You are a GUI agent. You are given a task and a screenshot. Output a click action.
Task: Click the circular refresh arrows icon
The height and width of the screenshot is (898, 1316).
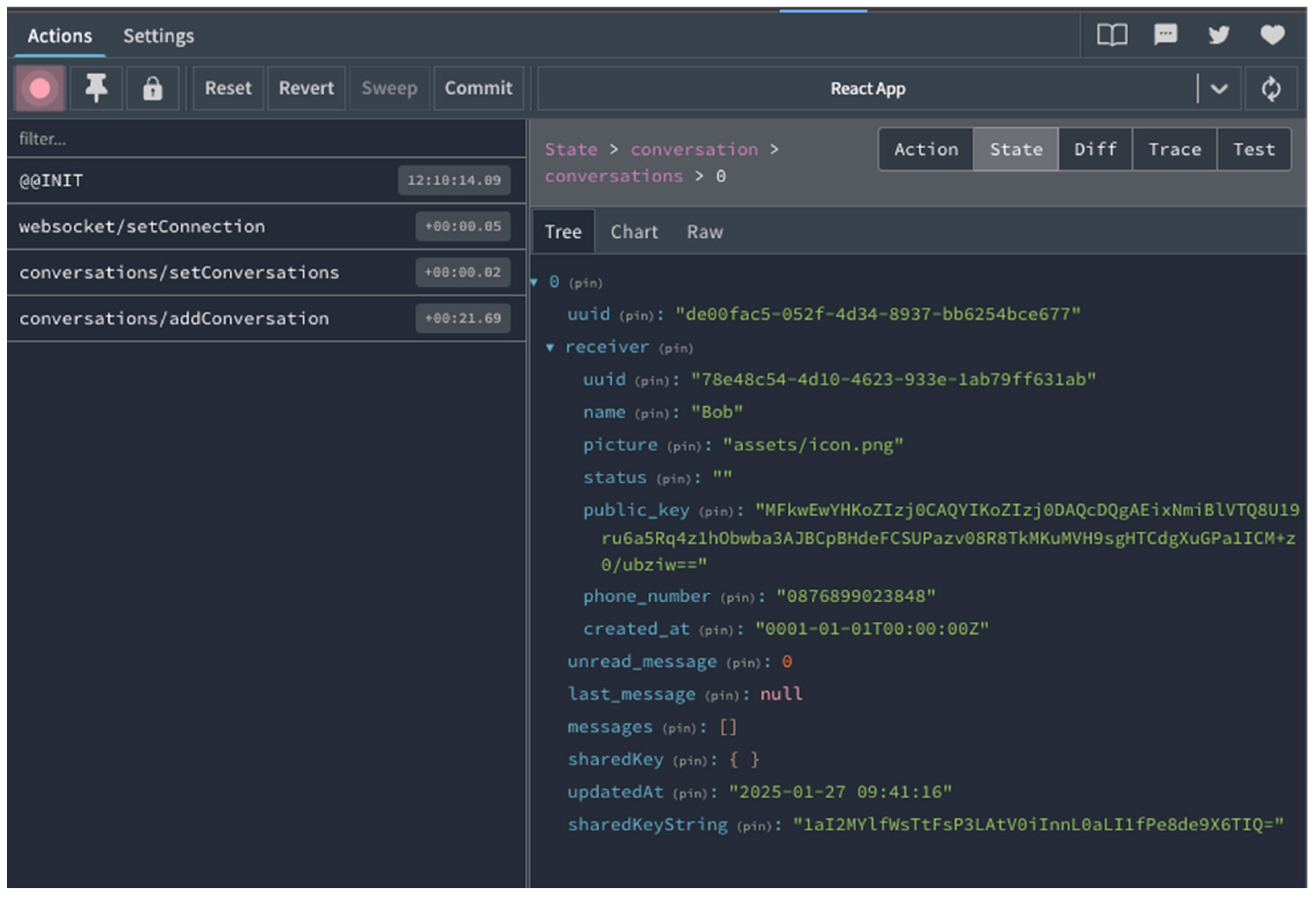click(x=1271, y=88)
